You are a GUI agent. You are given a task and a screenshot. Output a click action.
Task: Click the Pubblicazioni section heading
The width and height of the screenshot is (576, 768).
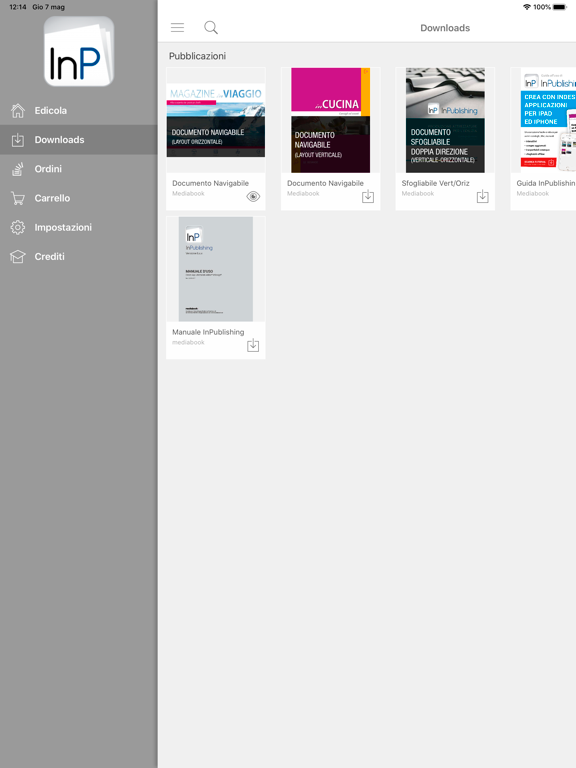pyautogui.click(x=197, y=56)
